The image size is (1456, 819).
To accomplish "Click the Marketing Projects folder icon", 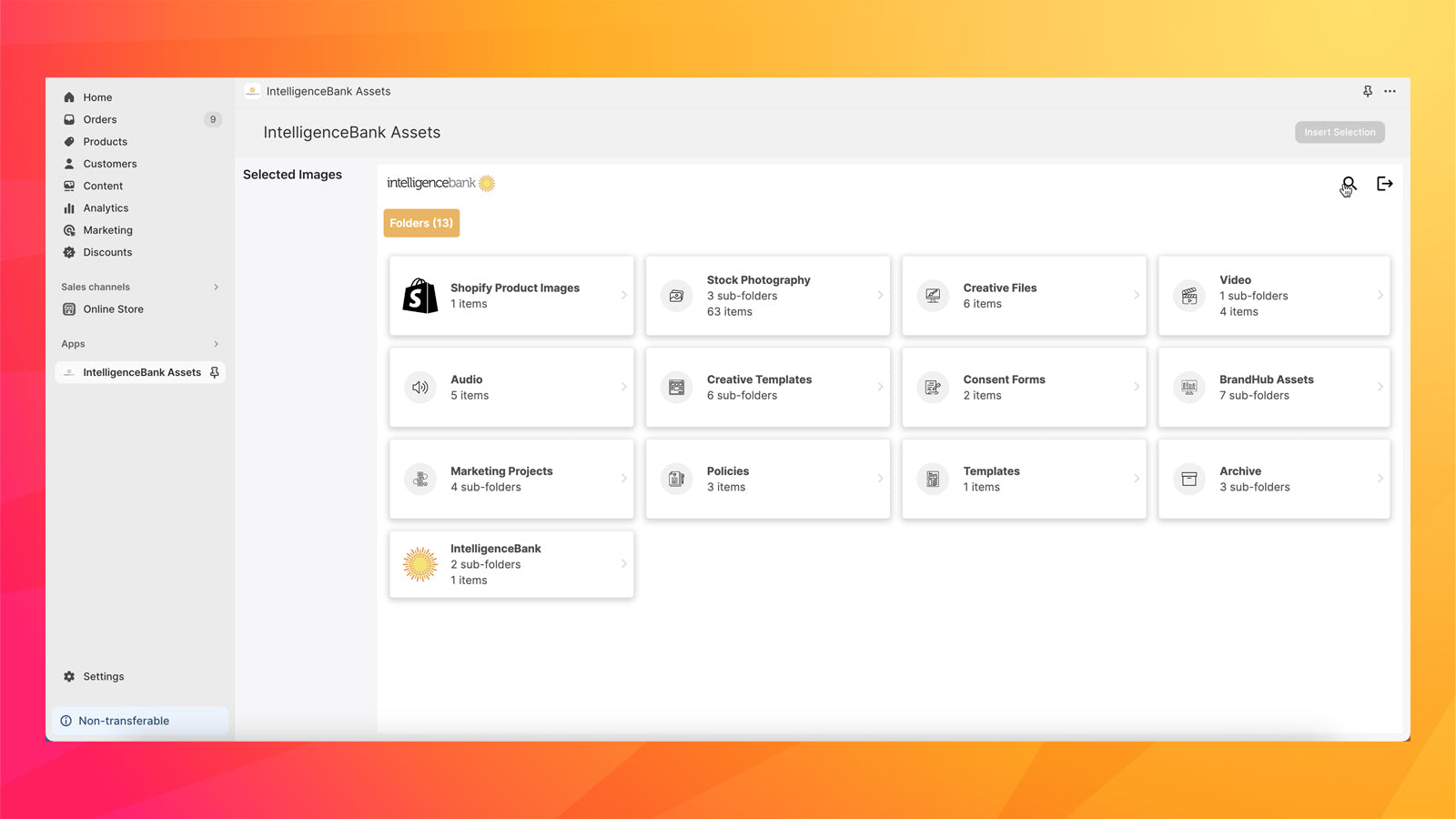I will coord(420,479).
